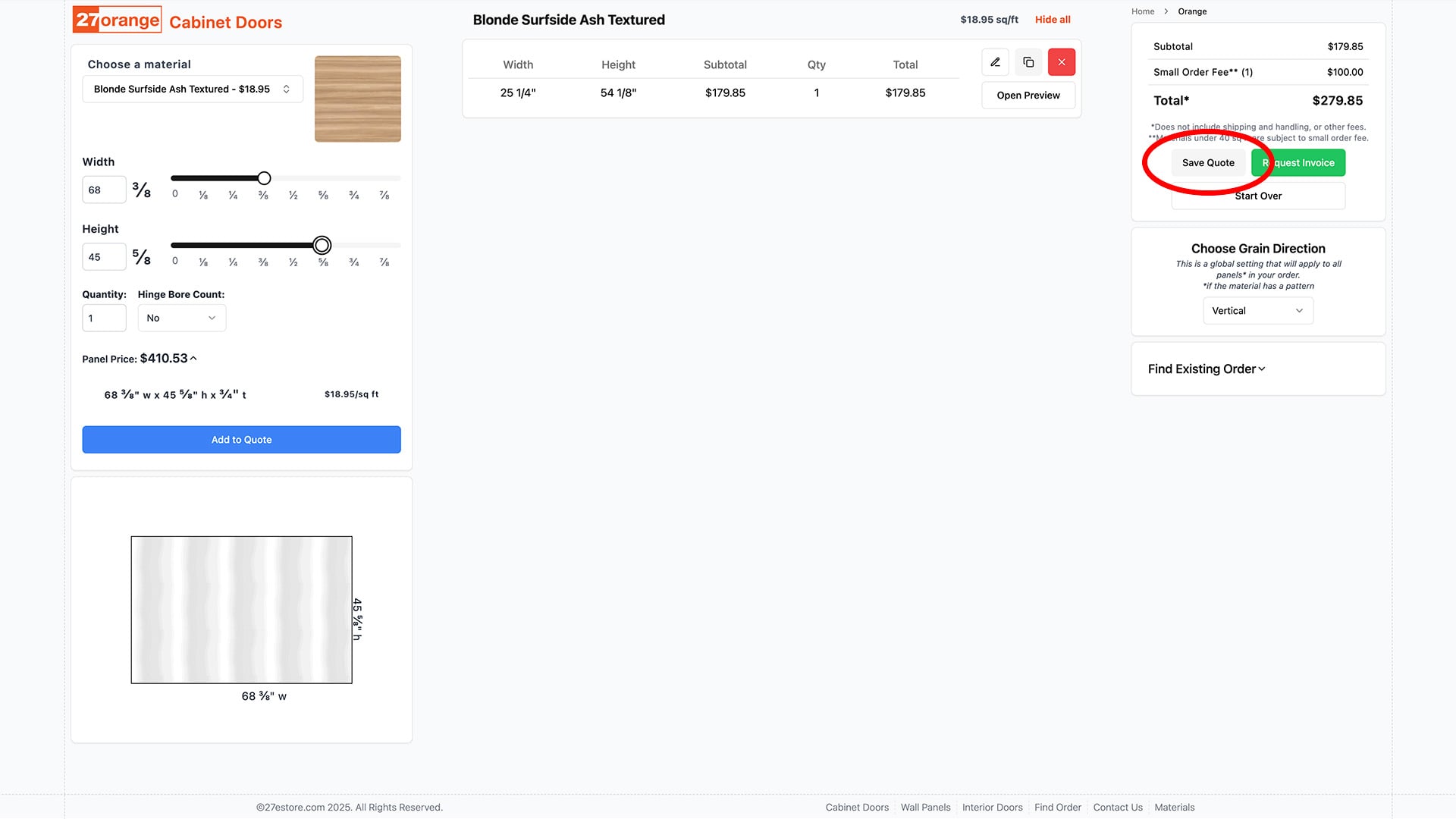Open grain direction Vertical dropdown
The image size is (1456, 819).
point(1257,311)
